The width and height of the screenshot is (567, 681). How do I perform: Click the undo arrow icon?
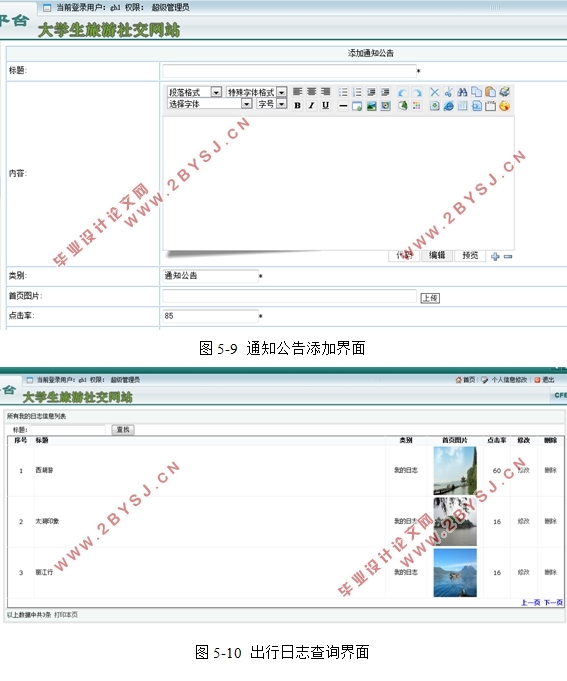pos(402,92)
